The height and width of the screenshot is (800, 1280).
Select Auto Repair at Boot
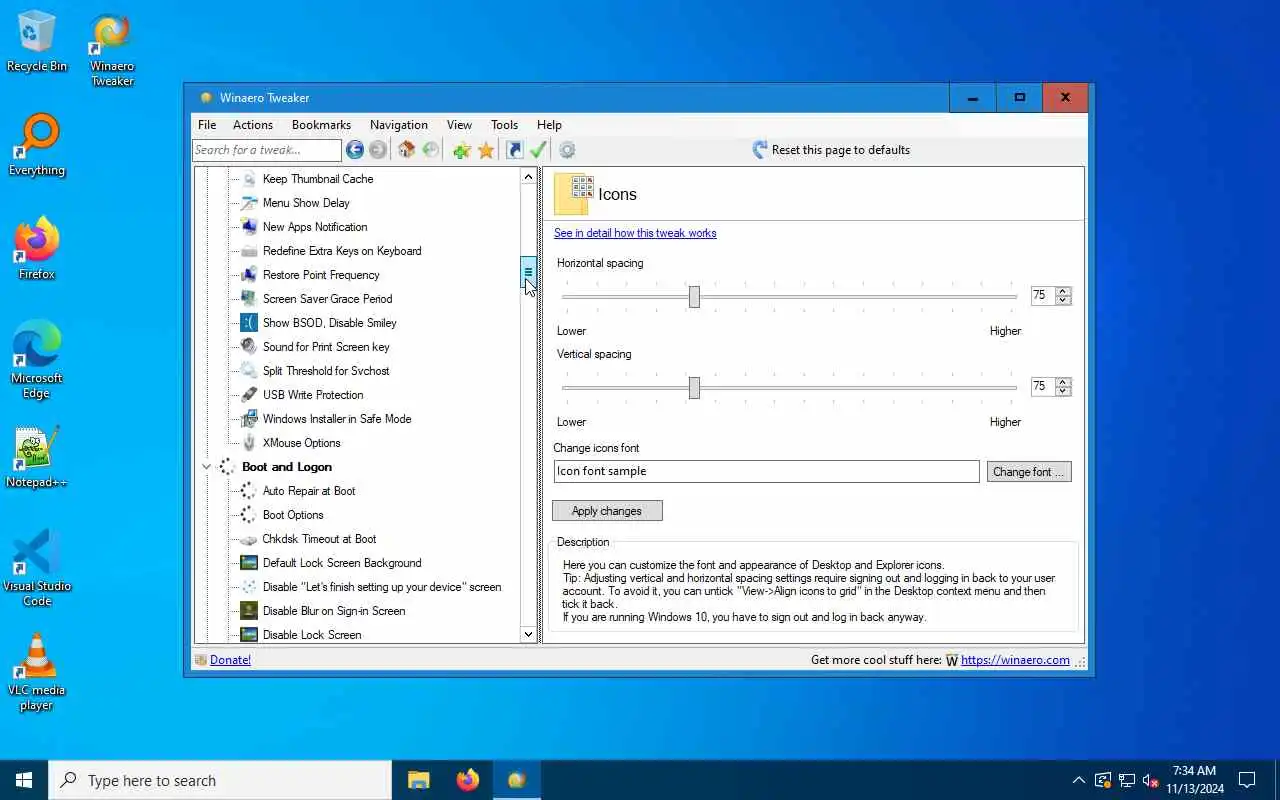(309, 491)
